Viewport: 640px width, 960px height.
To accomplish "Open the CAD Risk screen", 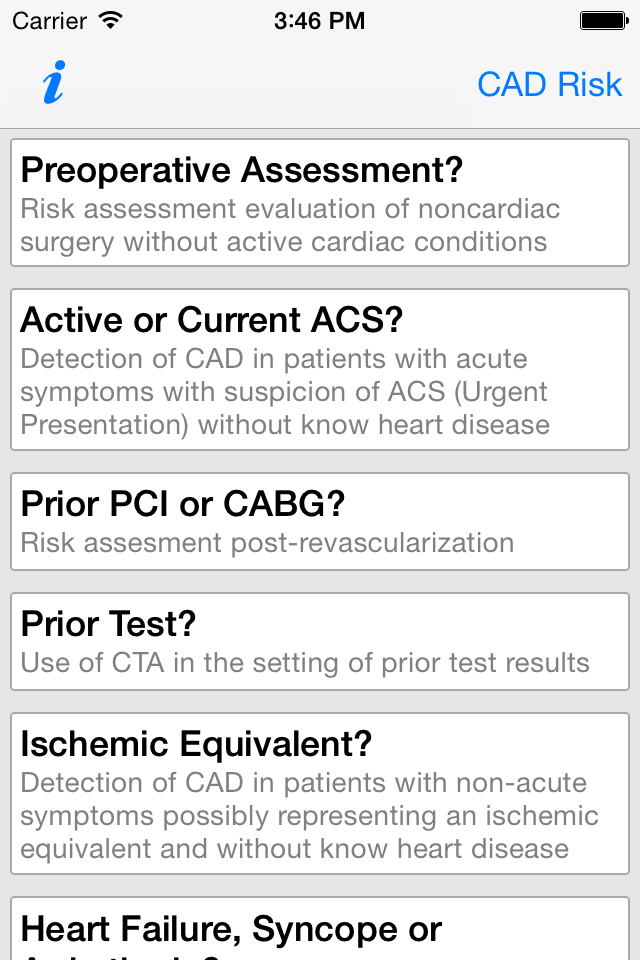I will coord(549,85).
